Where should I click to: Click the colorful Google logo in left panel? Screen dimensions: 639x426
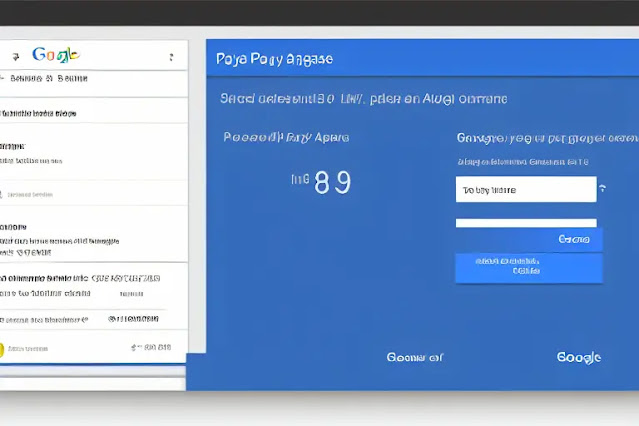click(56, 55)
